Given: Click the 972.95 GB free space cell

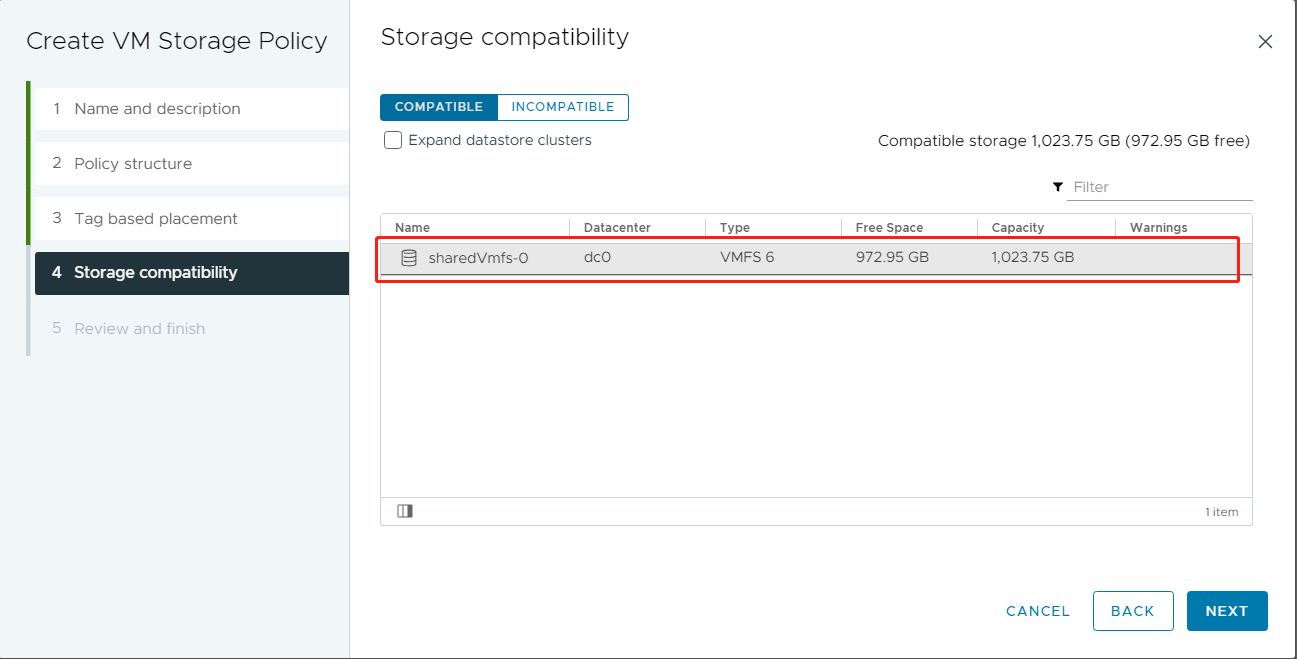Looking at the screenshot, I should pyautogui.click(x=892, y=258).
